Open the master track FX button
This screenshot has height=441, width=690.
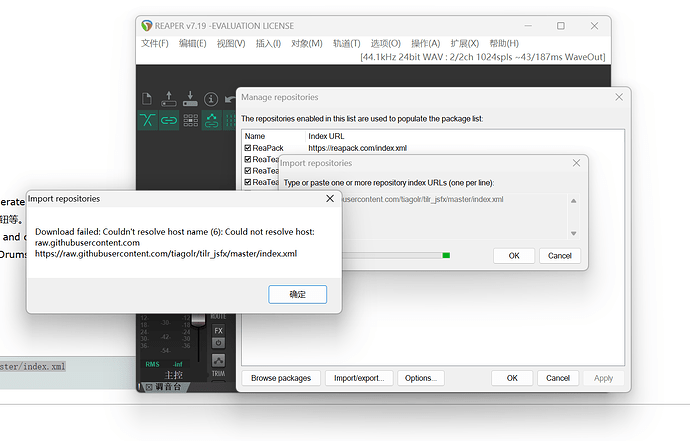219,331
